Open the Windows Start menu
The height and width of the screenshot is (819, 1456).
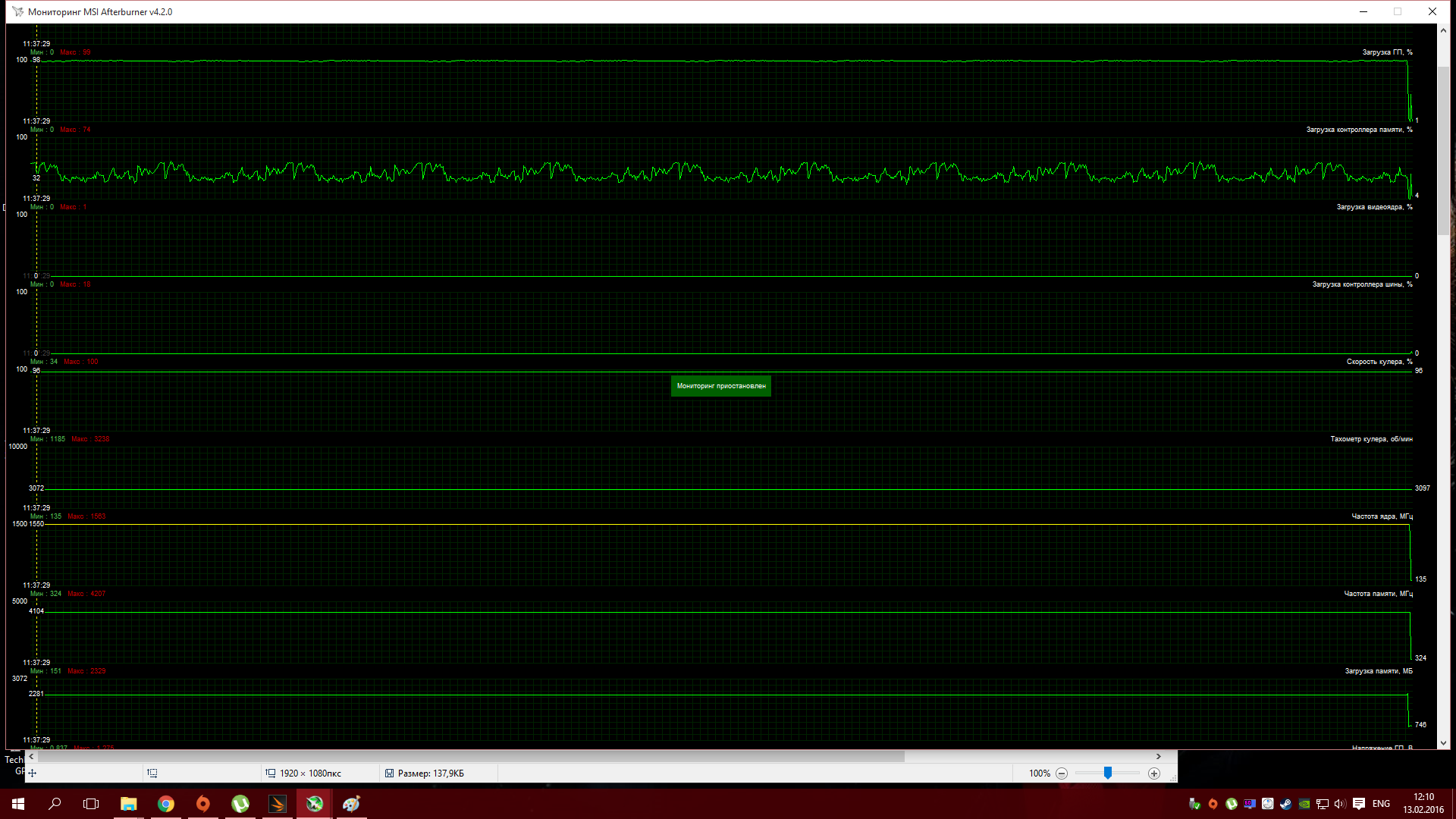pyautogui.click(x=18, y=804)
